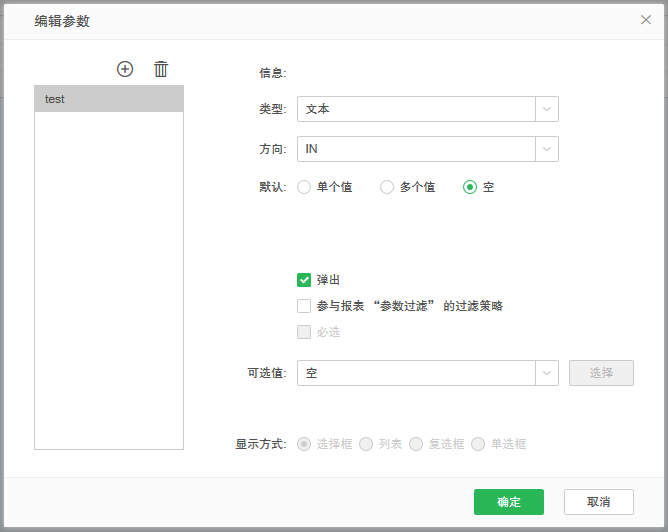
Task: Pick 单选框 display mode radio
Action: pos(478,444)
